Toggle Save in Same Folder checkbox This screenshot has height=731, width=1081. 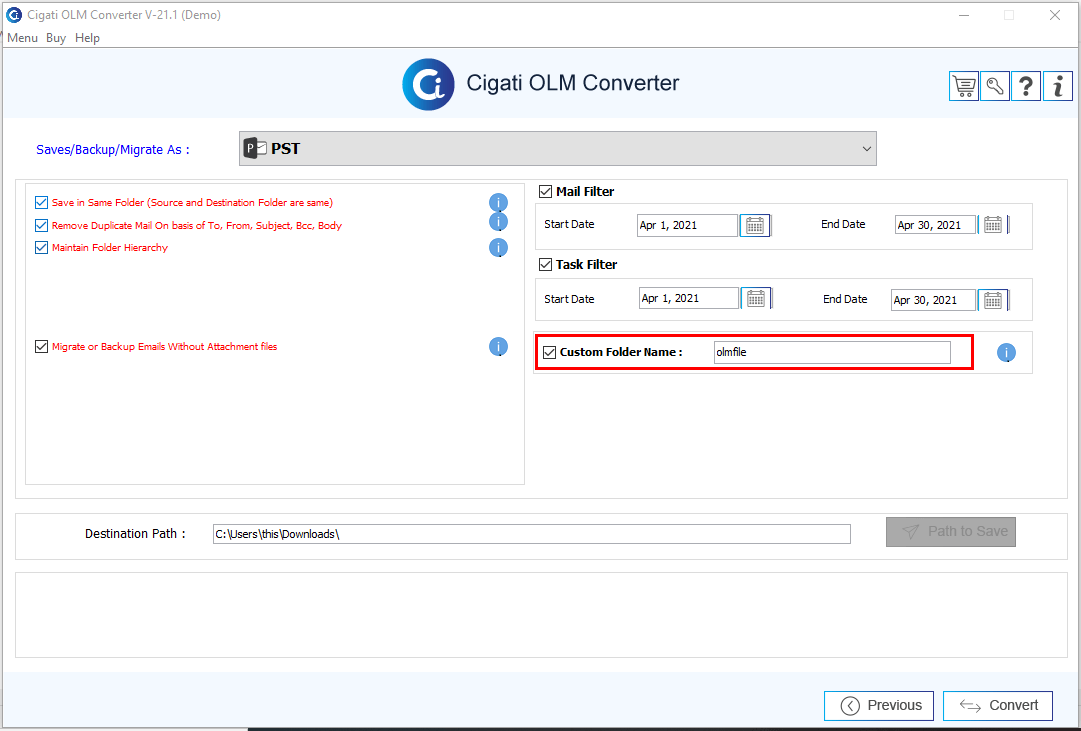(41, 203)
